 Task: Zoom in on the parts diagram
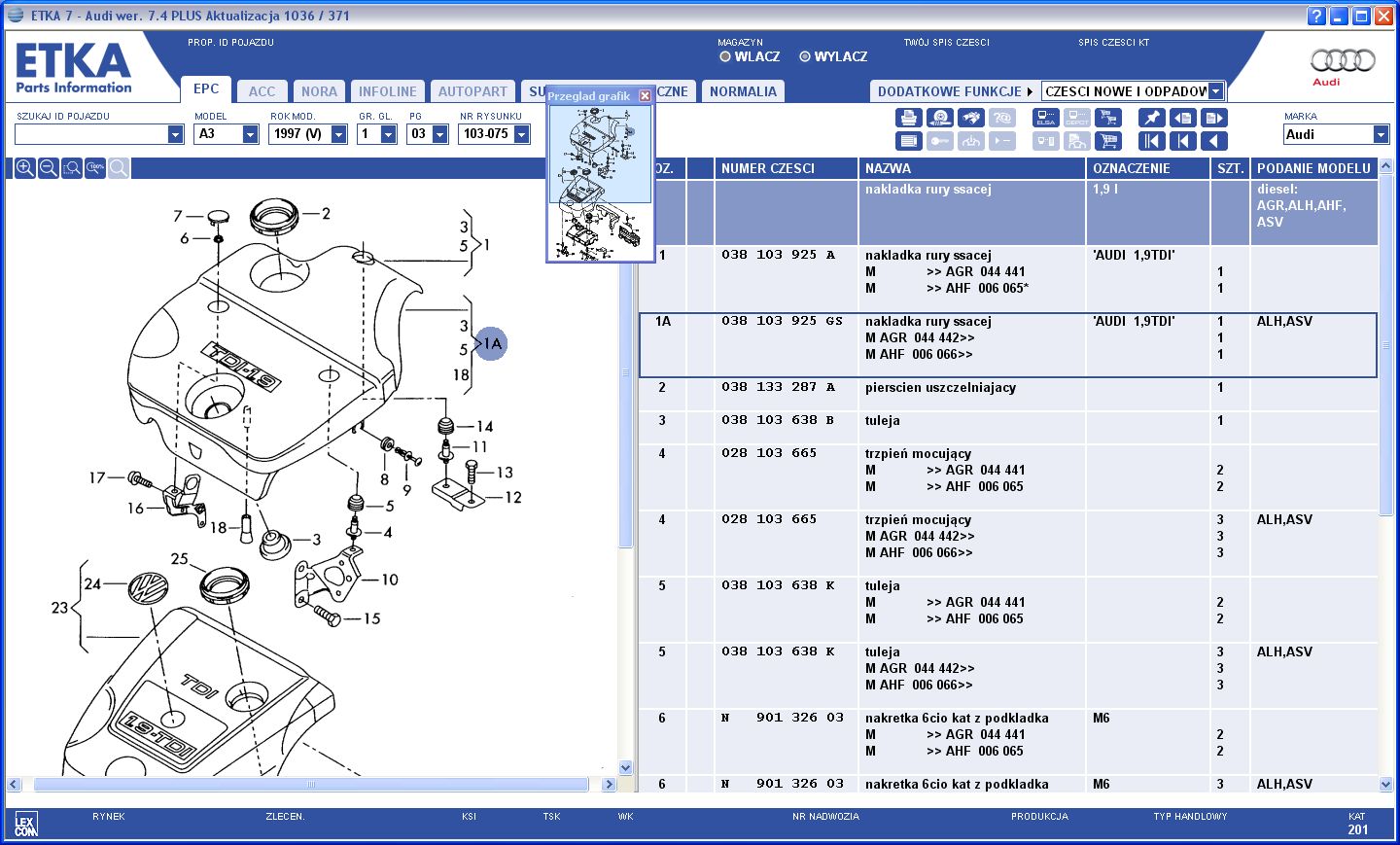(25, 168)
